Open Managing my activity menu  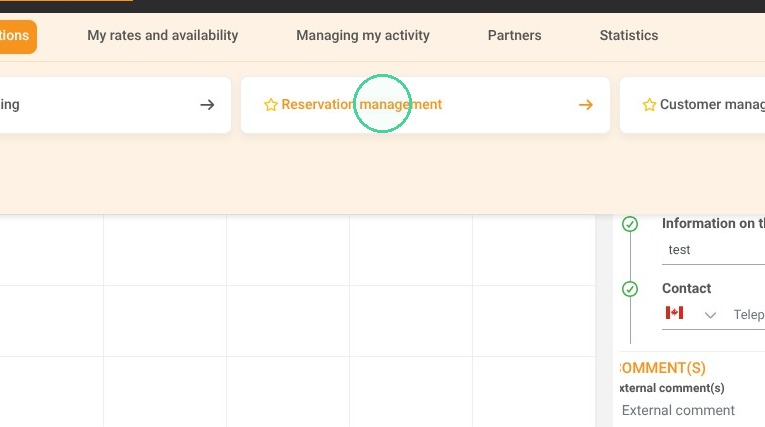[x=363, y=36]
